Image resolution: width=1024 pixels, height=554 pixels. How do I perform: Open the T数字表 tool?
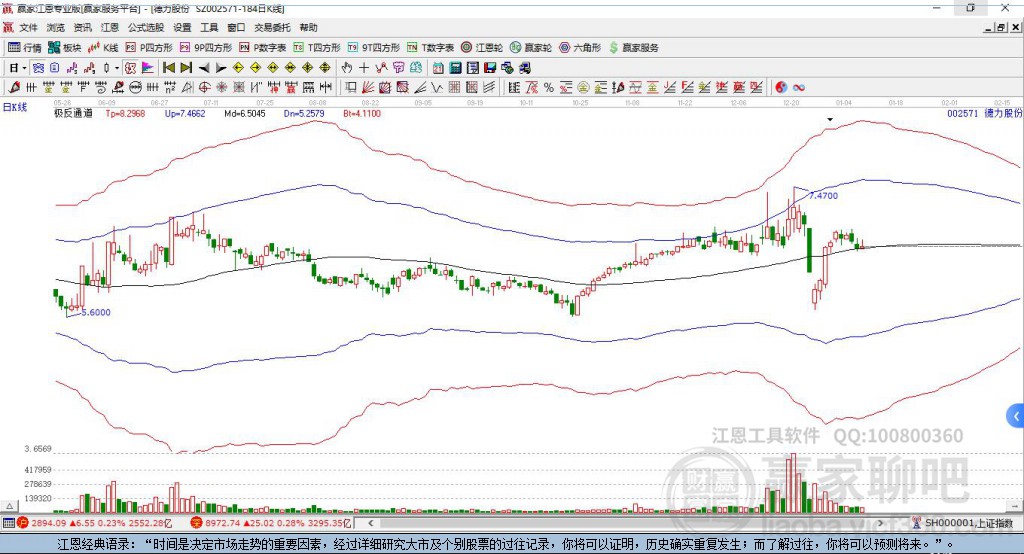click(430, 48)
